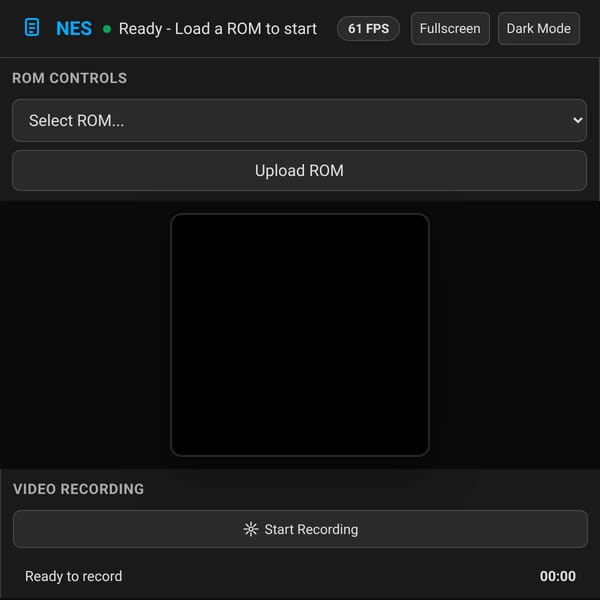The width and height of the screenshot is (600, 600).
Task: Toggle Dark Mode
Action: [538, 29]
